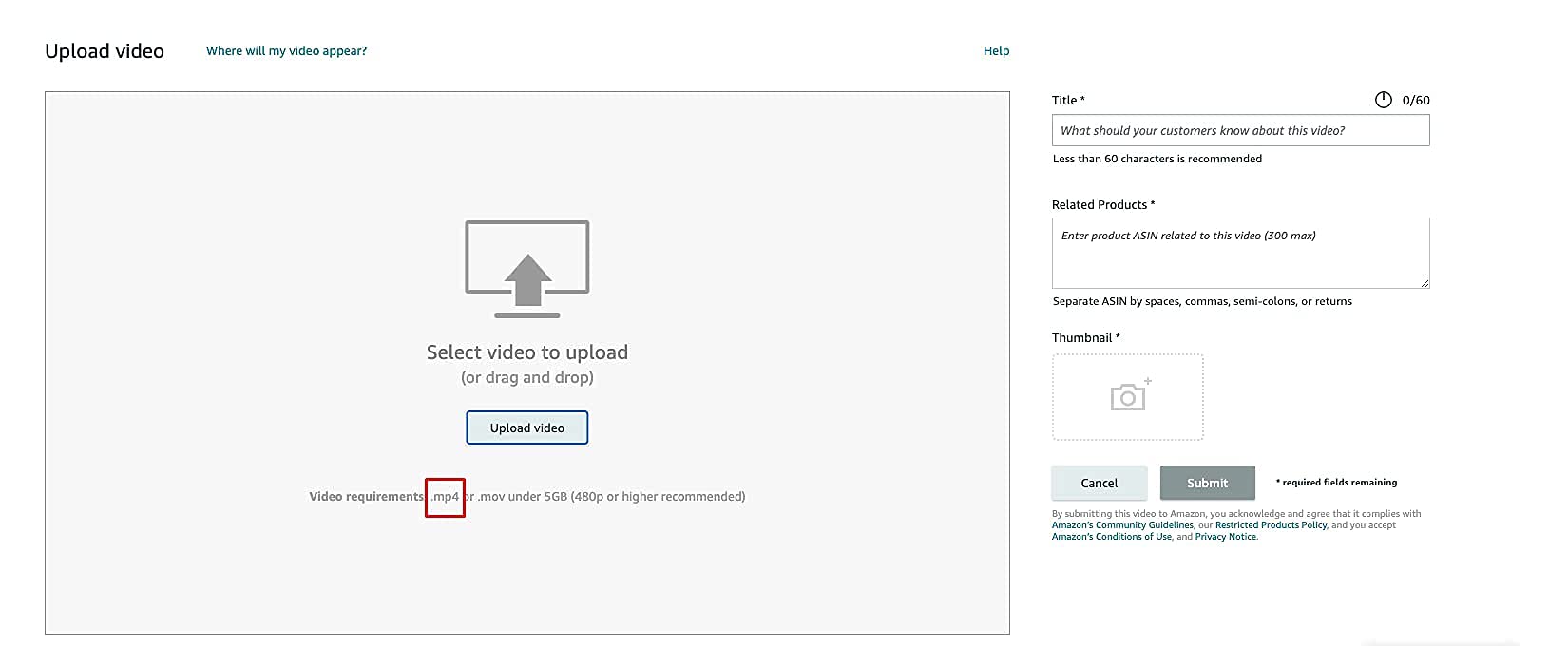Open 'Where will my video appear?' link

coord(286,51)
